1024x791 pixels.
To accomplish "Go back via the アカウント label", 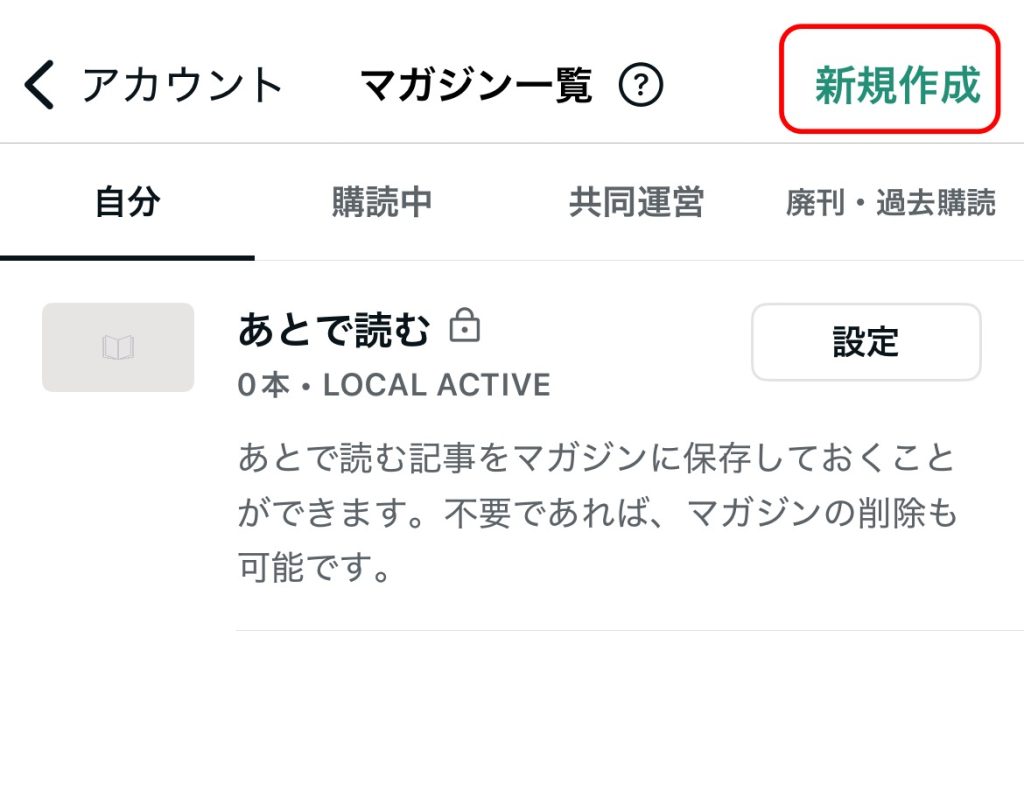I will pyautogui.click(x=182, y=85).
